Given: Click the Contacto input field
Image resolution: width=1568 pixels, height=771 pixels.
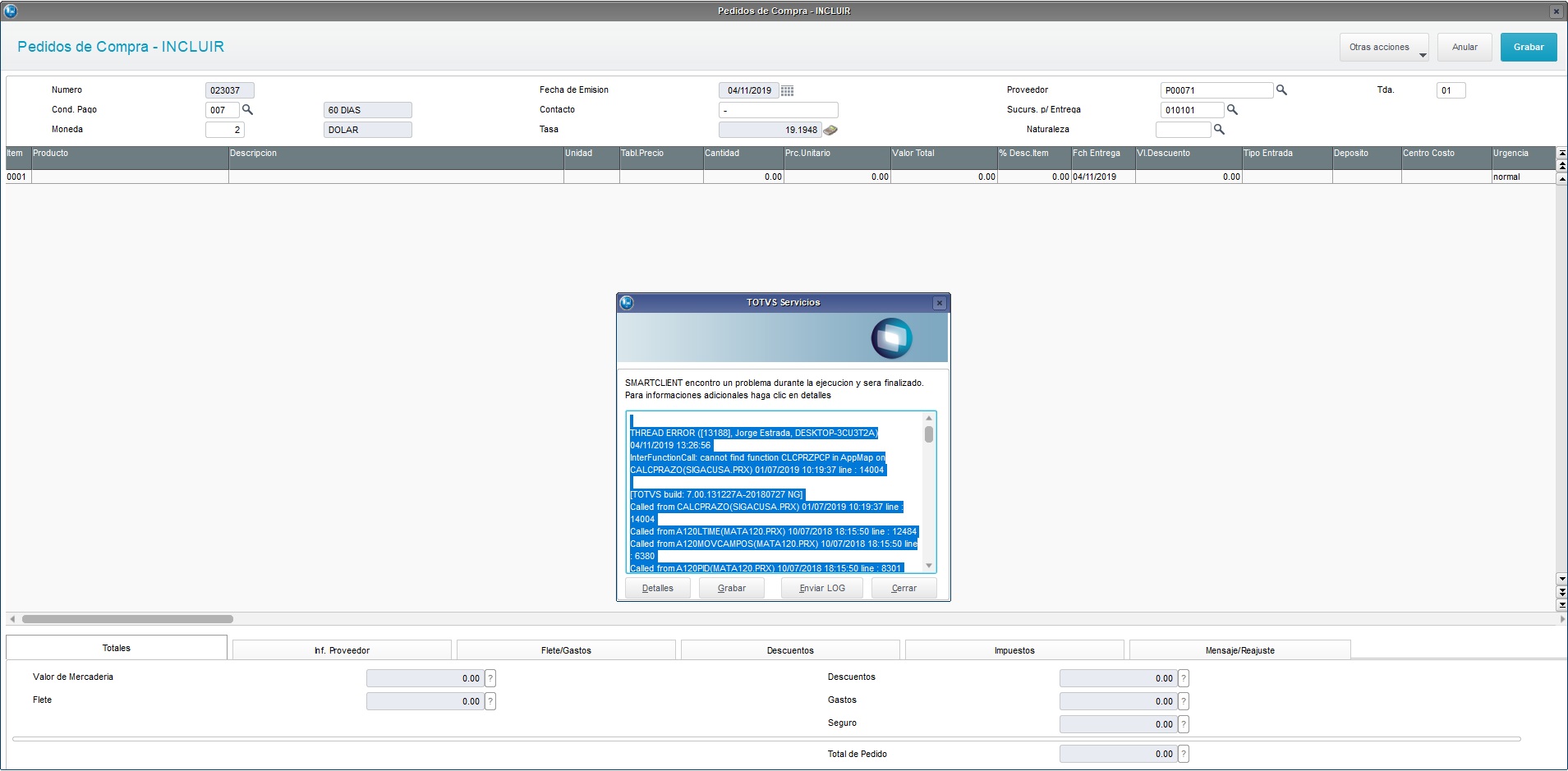Looking at the screenshot, I should [x=779, y=110].
